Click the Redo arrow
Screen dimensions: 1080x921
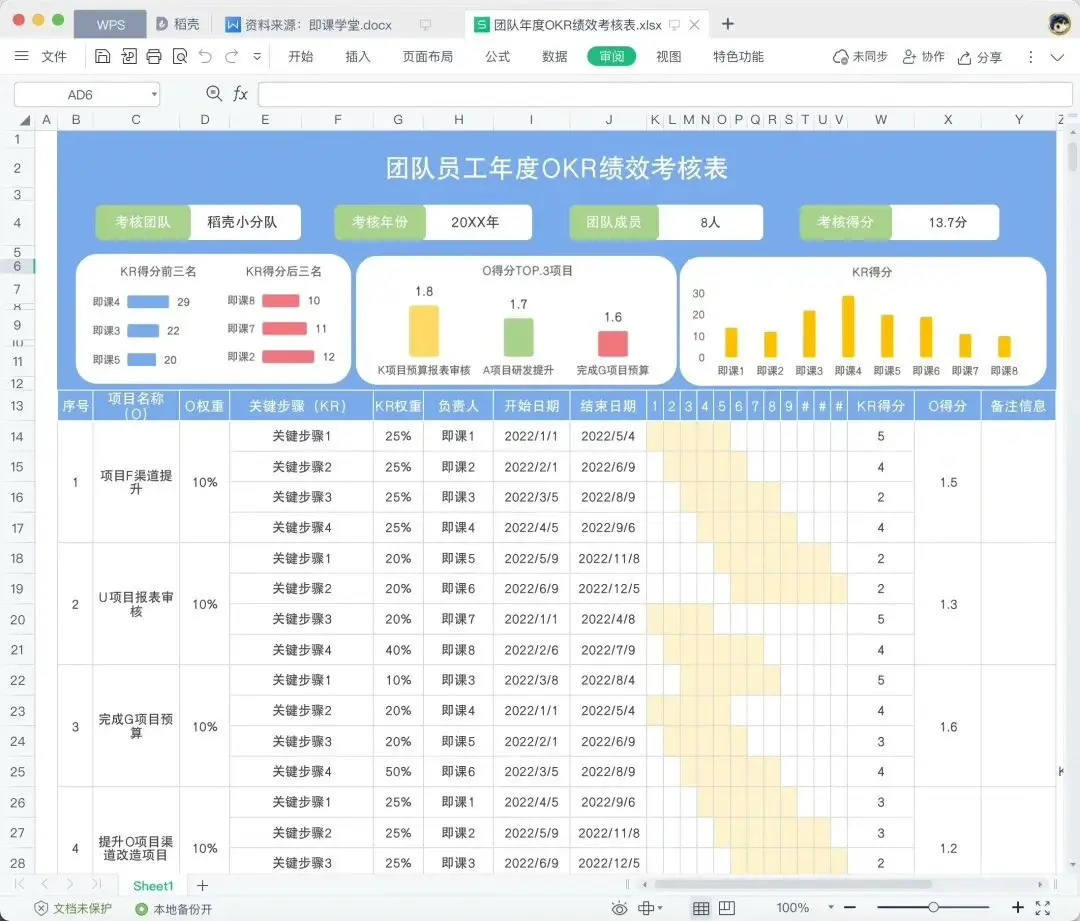231,56
